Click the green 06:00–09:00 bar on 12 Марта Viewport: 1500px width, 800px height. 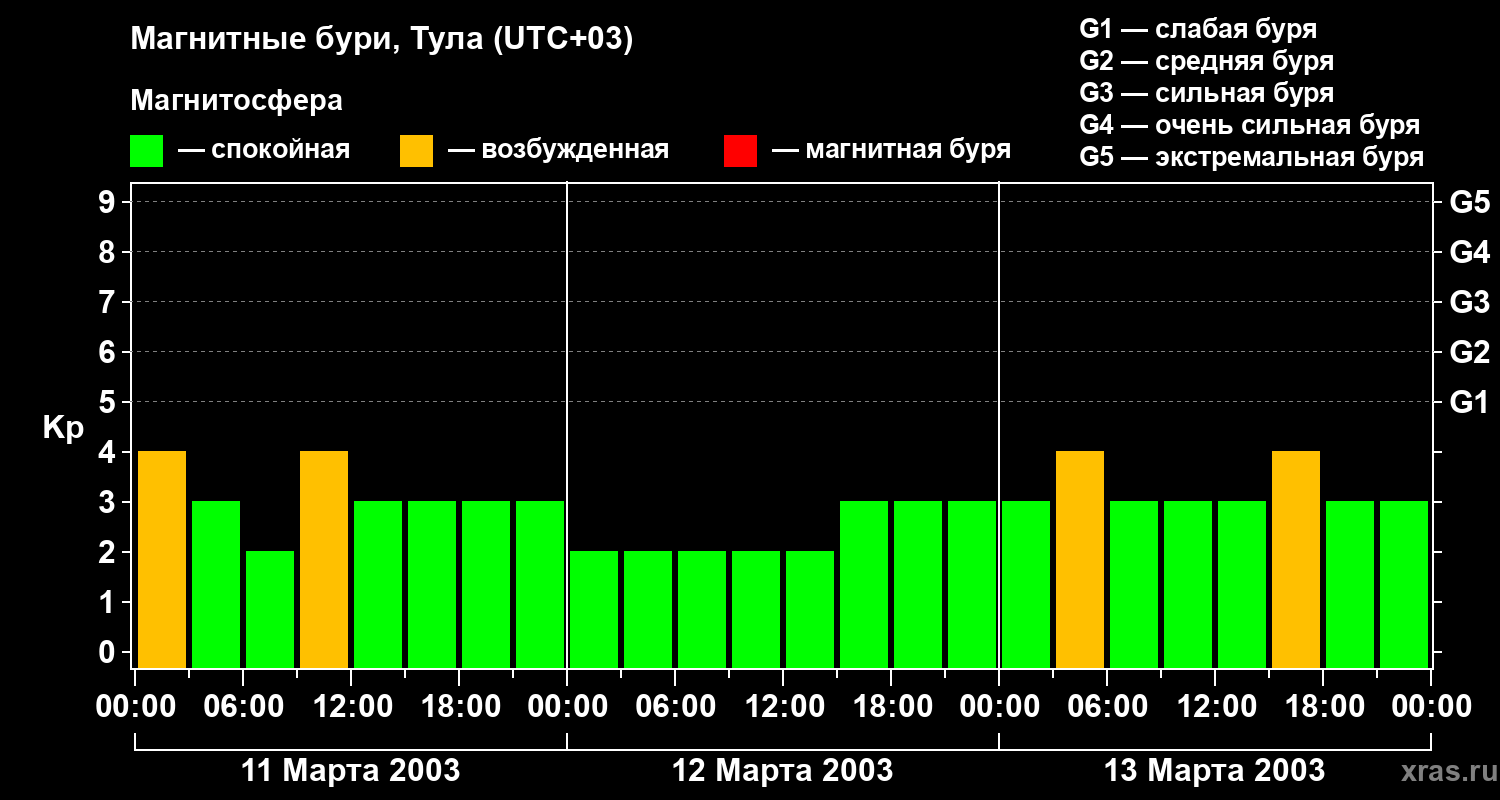coord(702,609)
